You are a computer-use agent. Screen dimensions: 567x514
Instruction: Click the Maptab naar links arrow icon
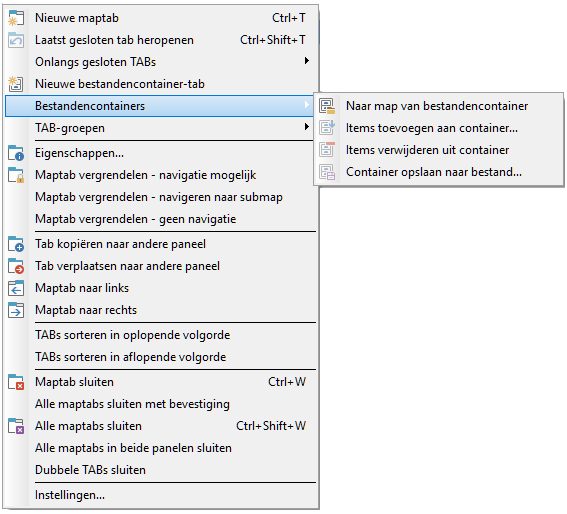pos(16,288)
